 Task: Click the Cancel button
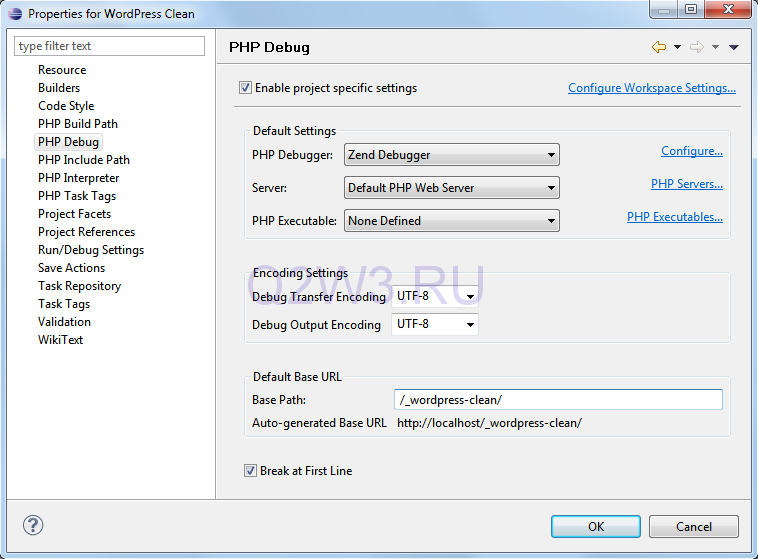point(694,526)
